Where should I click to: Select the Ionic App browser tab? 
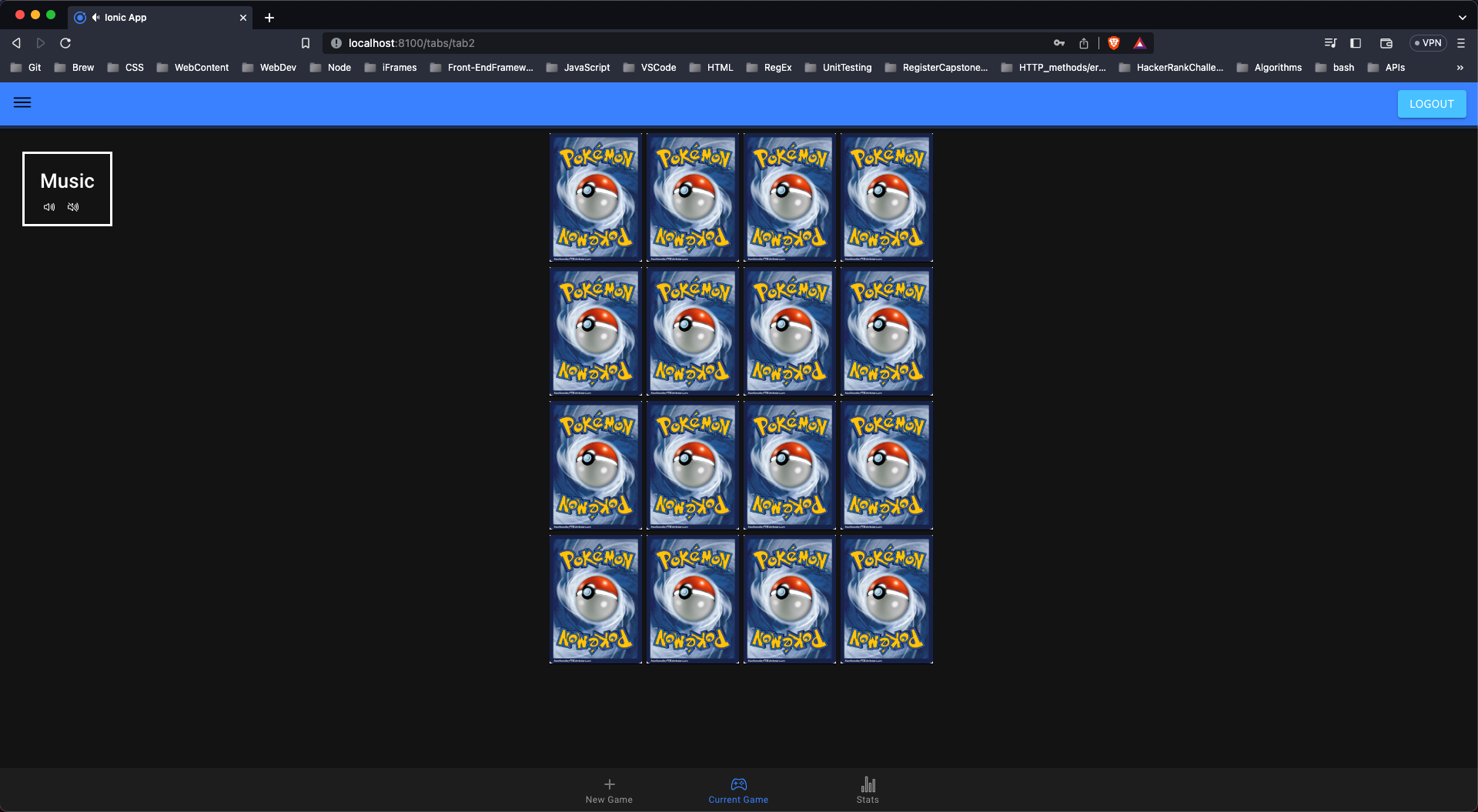pyautogui.click(x=160, y=17)
